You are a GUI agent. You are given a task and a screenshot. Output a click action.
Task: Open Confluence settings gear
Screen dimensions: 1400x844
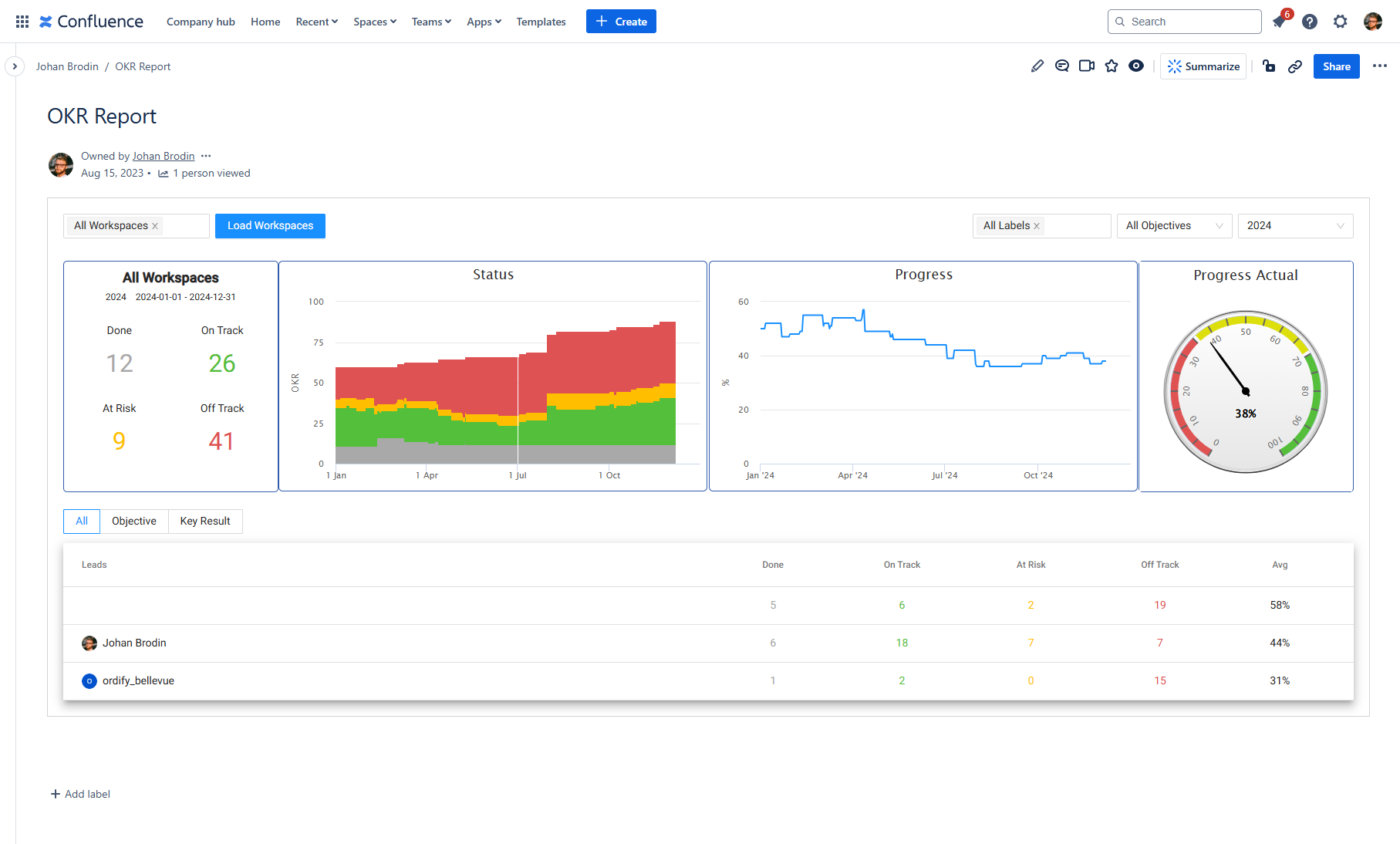point(1341,22)
